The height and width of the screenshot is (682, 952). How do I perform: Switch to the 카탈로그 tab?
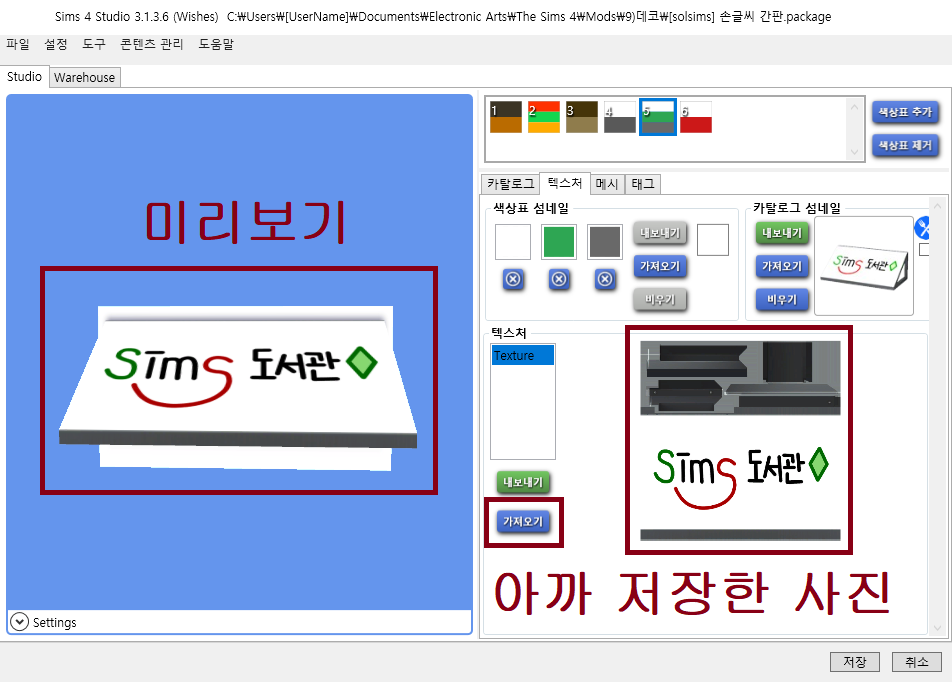click(511, 183)
